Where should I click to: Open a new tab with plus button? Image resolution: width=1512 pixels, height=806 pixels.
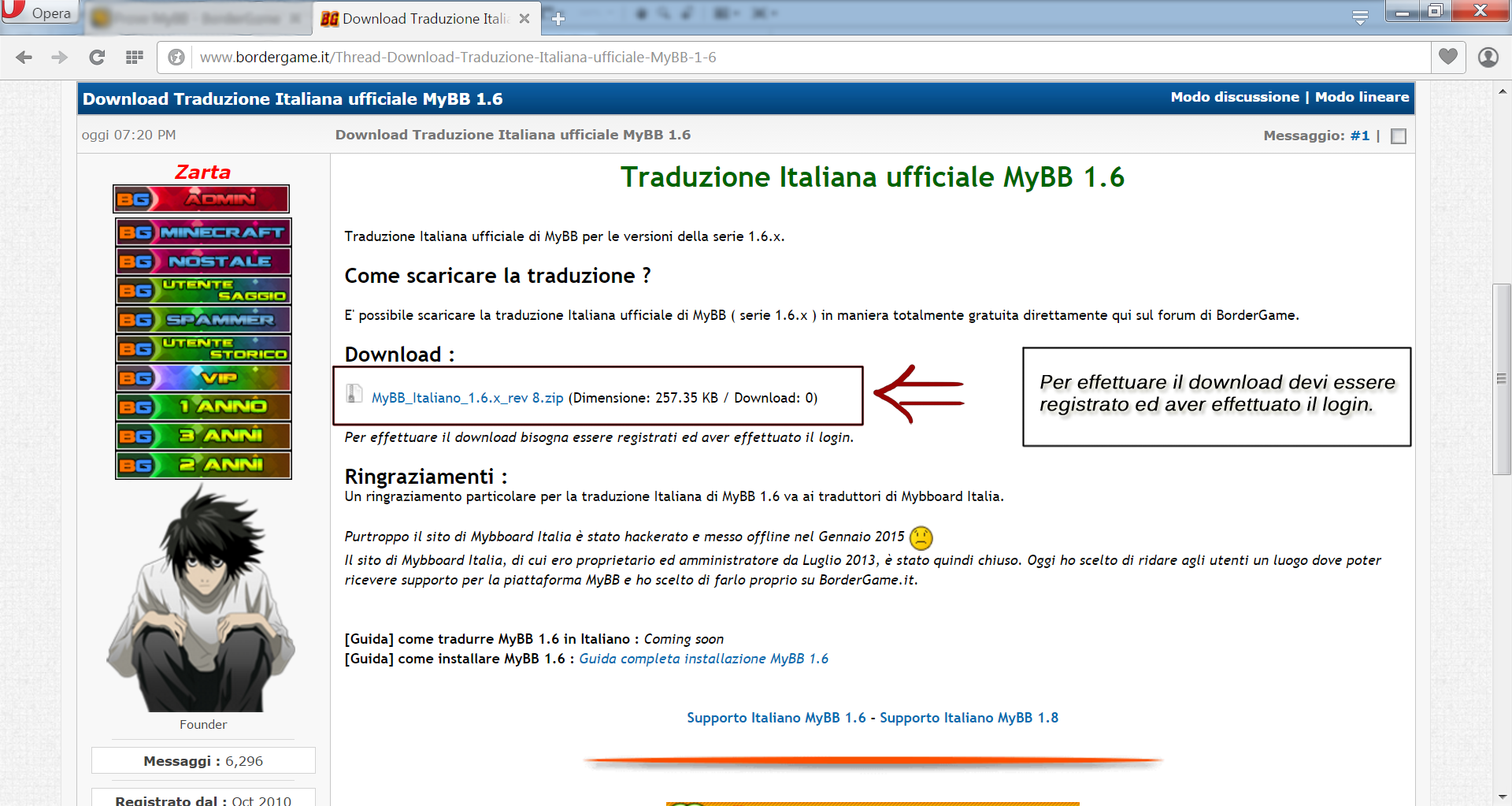point(558,18)
